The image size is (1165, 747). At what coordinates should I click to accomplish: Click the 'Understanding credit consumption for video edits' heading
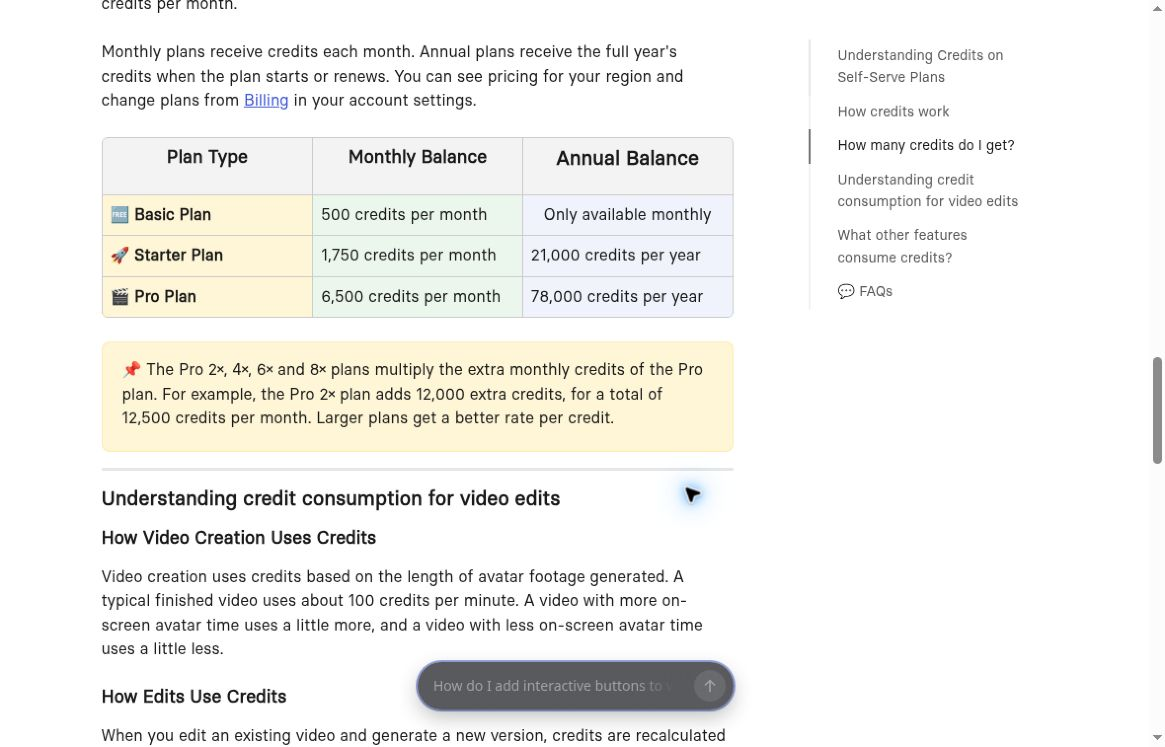[x=331, y=498]
